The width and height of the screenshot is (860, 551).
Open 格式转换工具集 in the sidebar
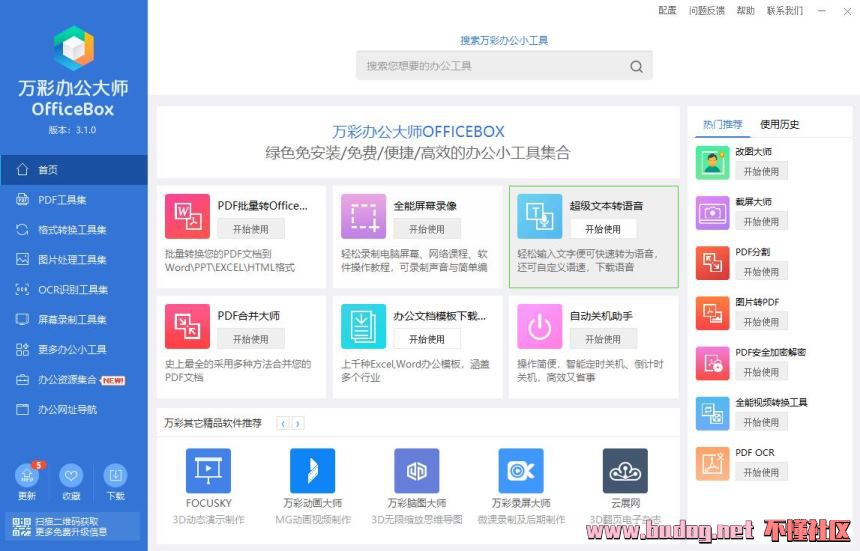73,230
